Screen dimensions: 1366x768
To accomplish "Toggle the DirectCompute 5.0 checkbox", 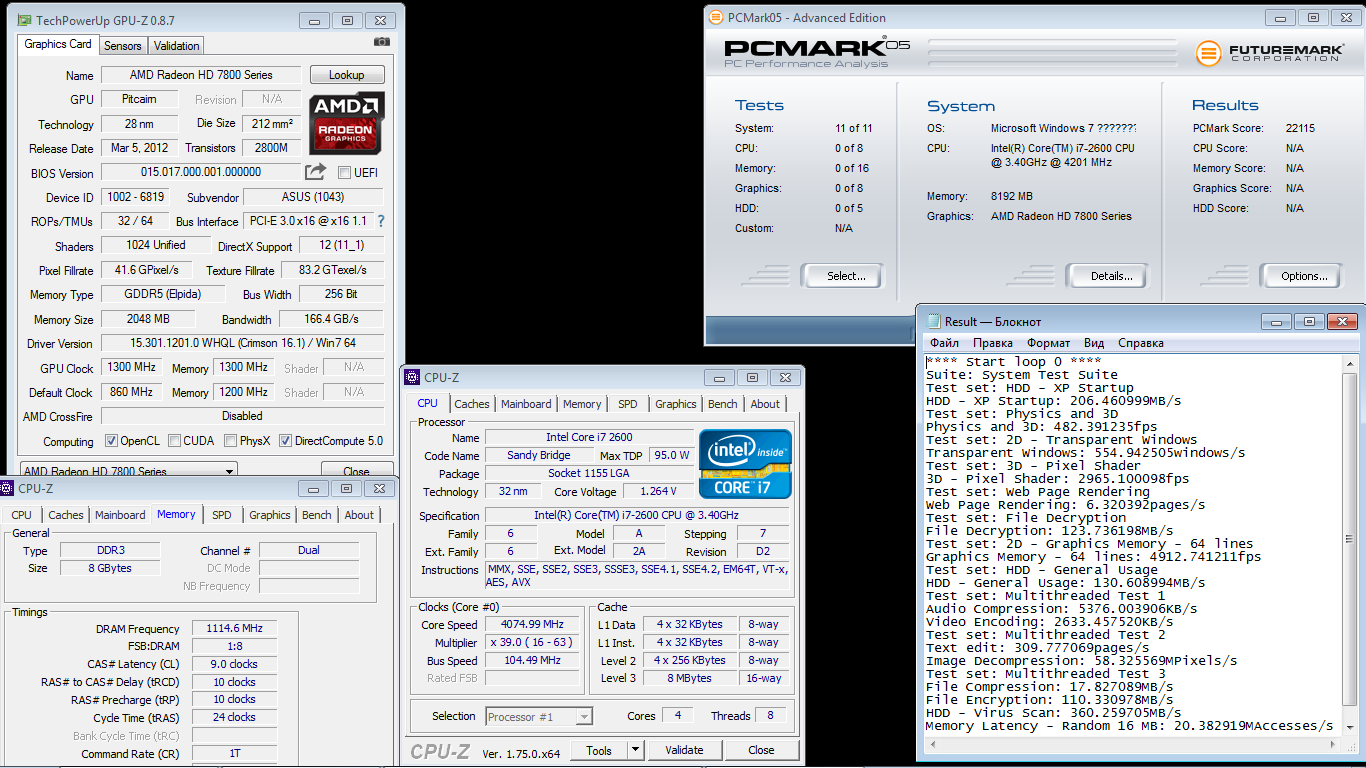I will (x=285, y=441).
